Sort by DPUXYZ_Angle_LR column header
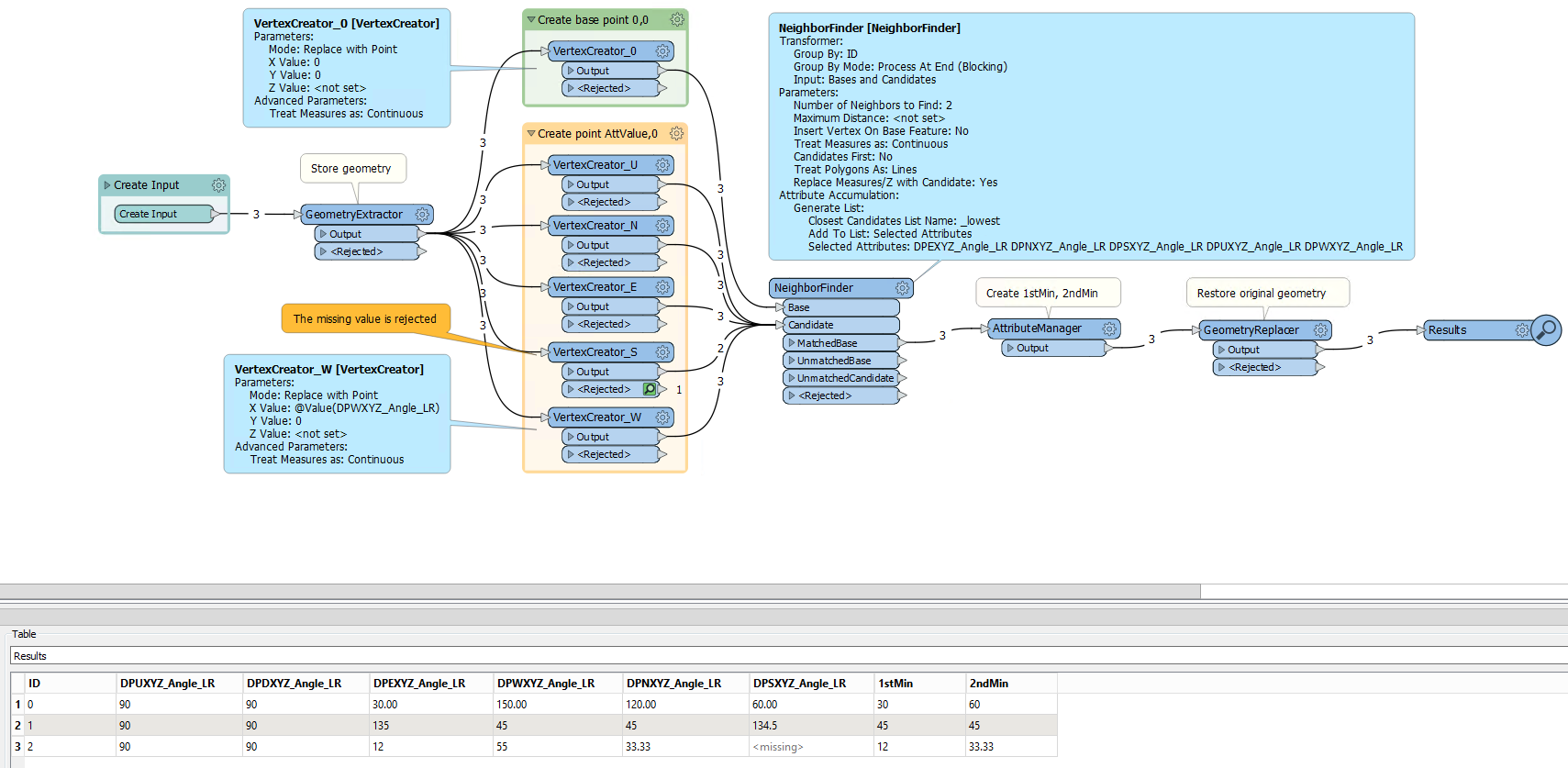Screen dimensions: 1568x768 point(179,684)
